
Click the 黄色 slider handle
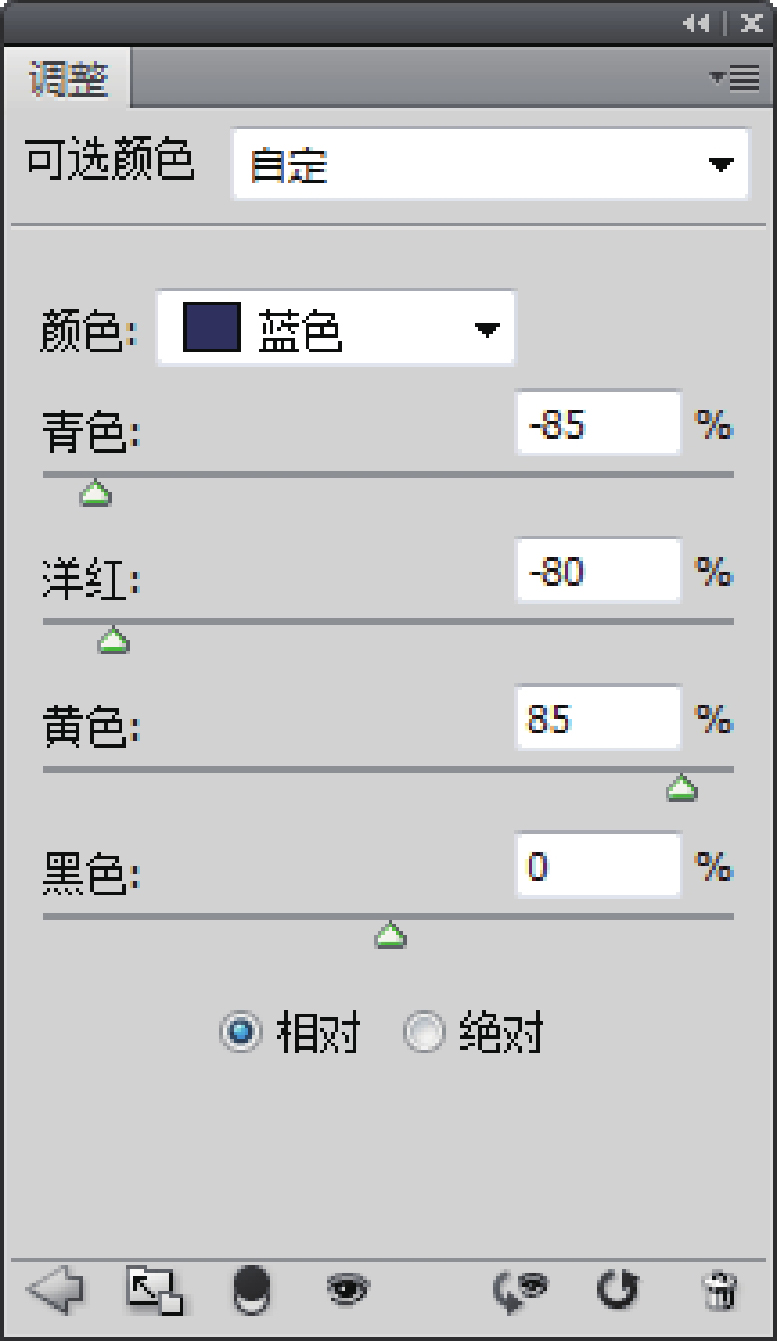(x=682, y=789)
